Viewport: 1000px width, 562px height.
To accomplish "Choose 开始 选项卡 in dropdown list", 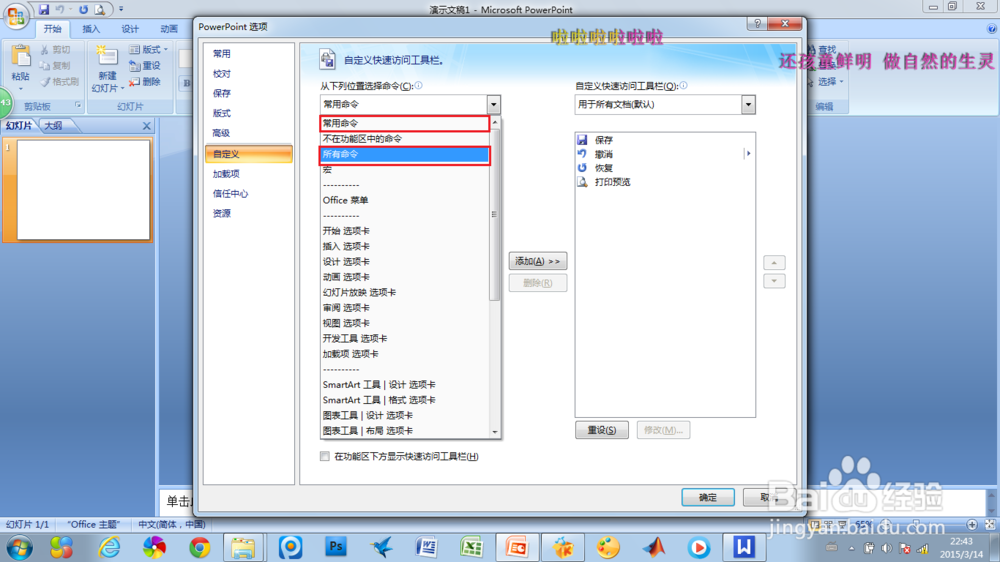I will pos(405,231).
